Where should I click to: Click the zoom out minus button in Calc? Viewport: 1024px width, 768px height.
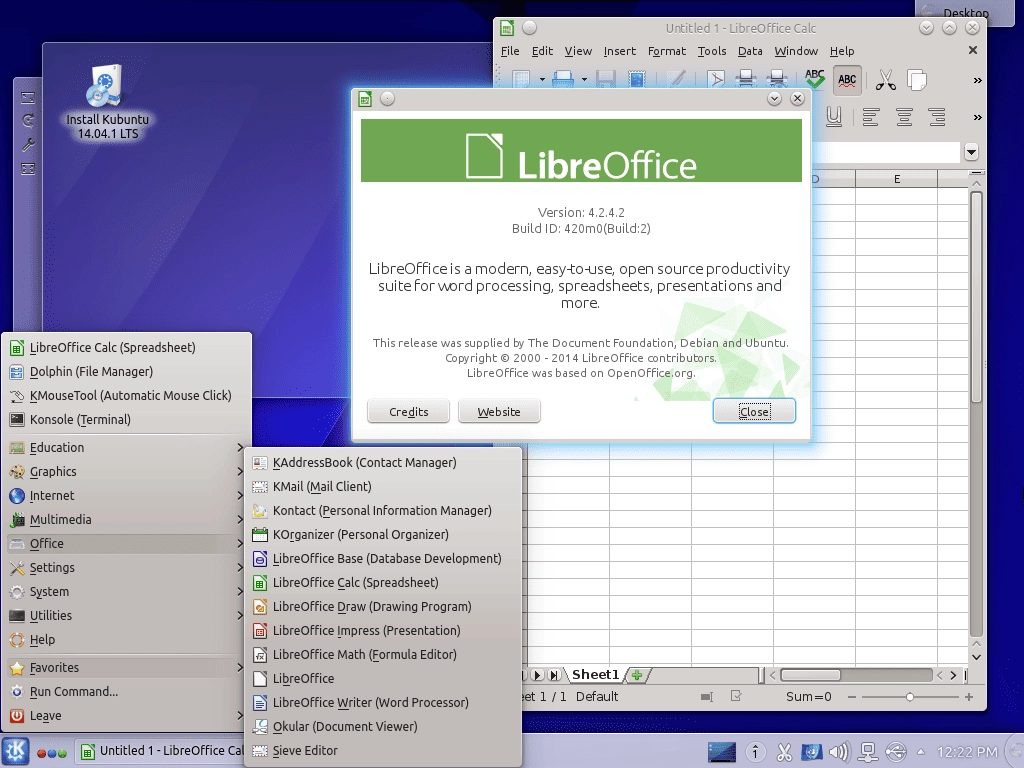coord(852,697)
